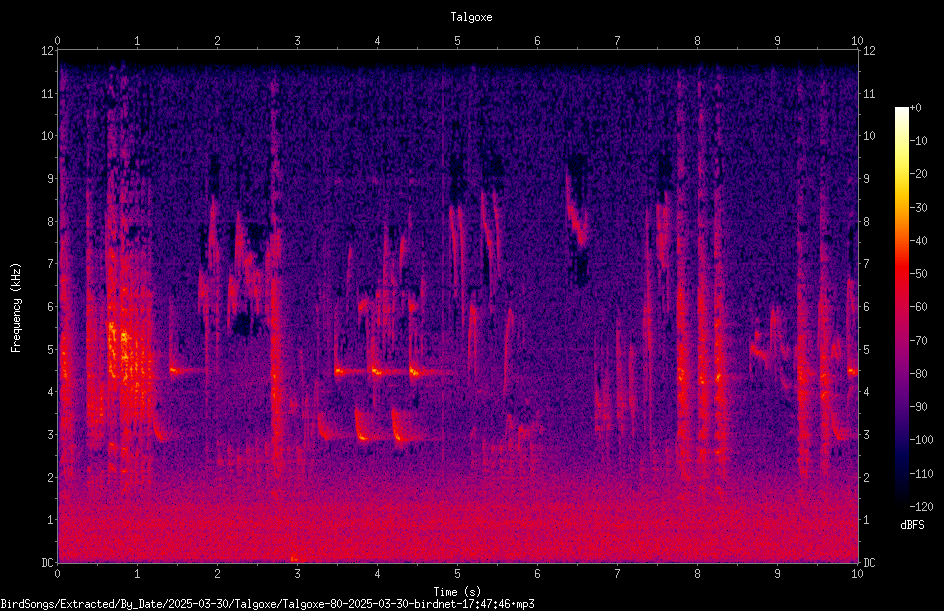This screenshot has width=944, height=611.
Task: Click the "-90" color scale label
Action: click(x=919, y=407)
